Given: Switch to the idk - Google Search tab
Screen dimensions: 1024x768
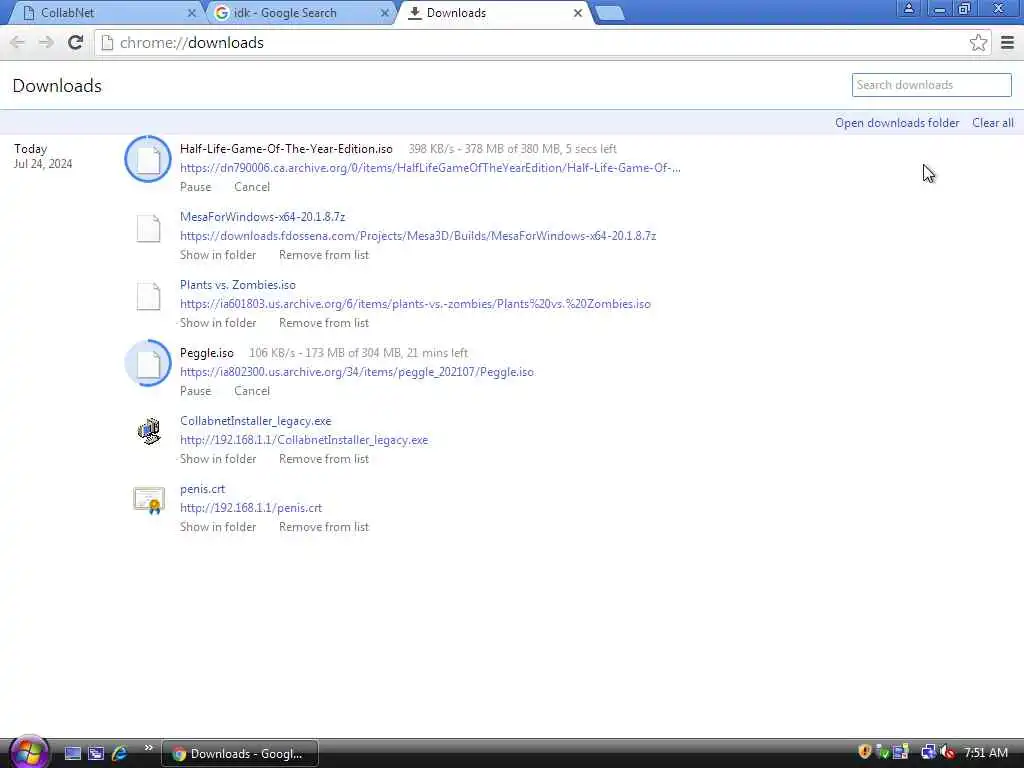Looking at the screenshot, I should [300, 13].
